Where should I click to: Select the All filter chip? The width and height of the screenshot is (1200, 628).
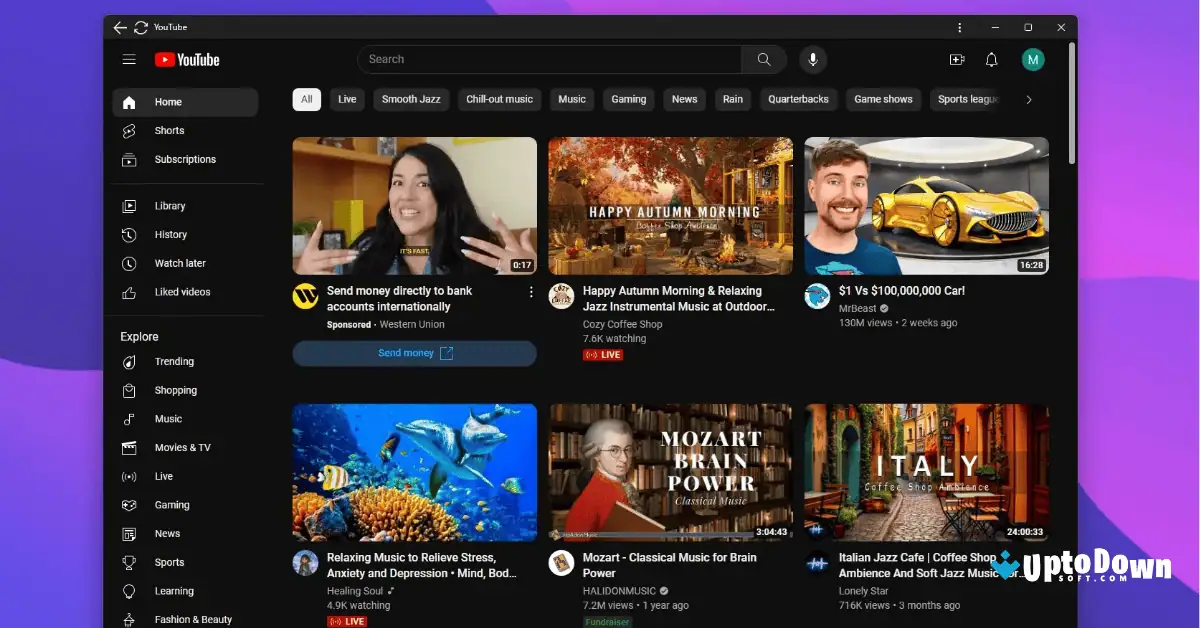[306, 99]
